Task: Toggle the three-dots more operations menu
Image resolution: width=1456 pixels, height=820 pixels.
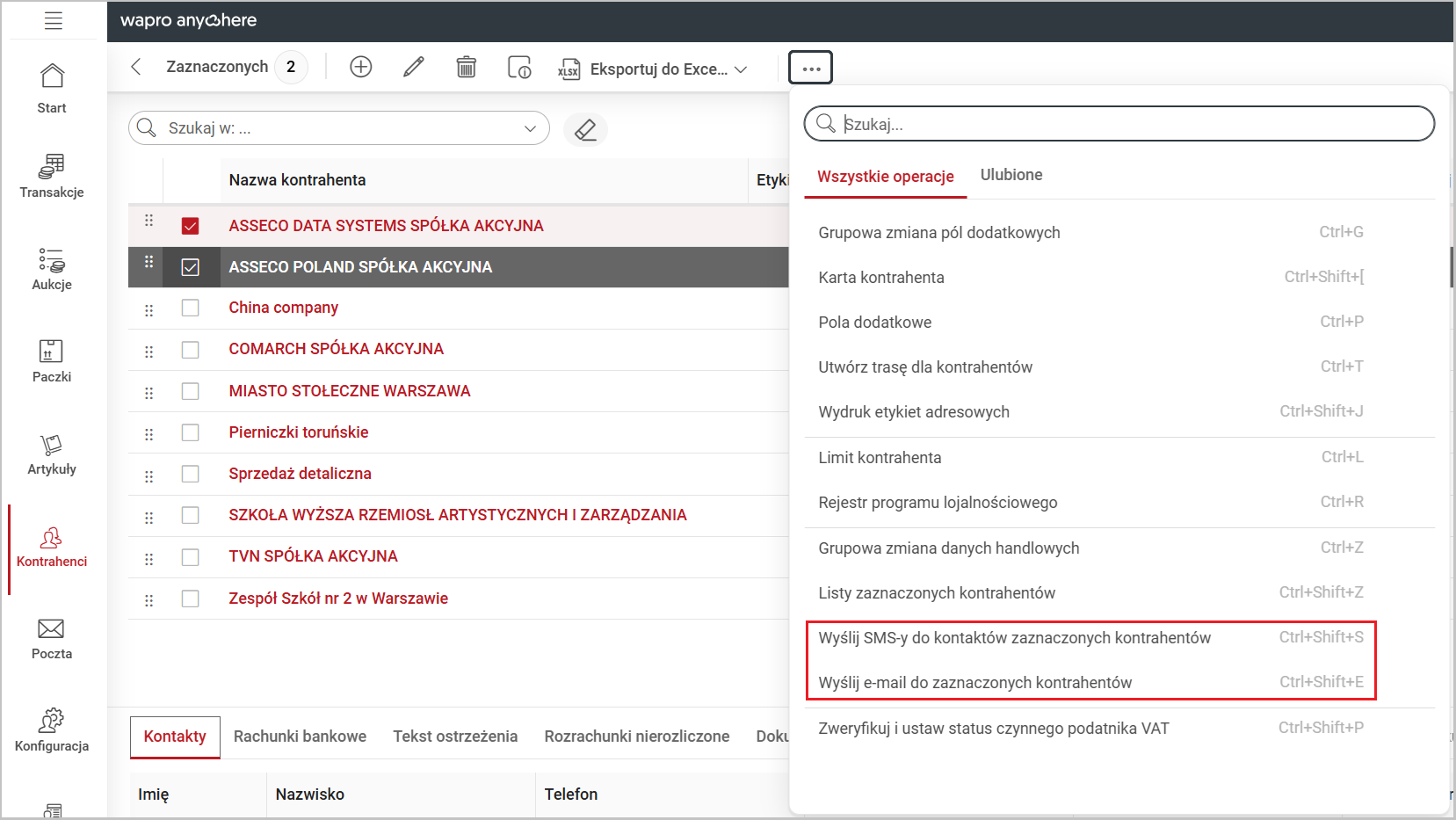Action: click(x=810, y=68)
